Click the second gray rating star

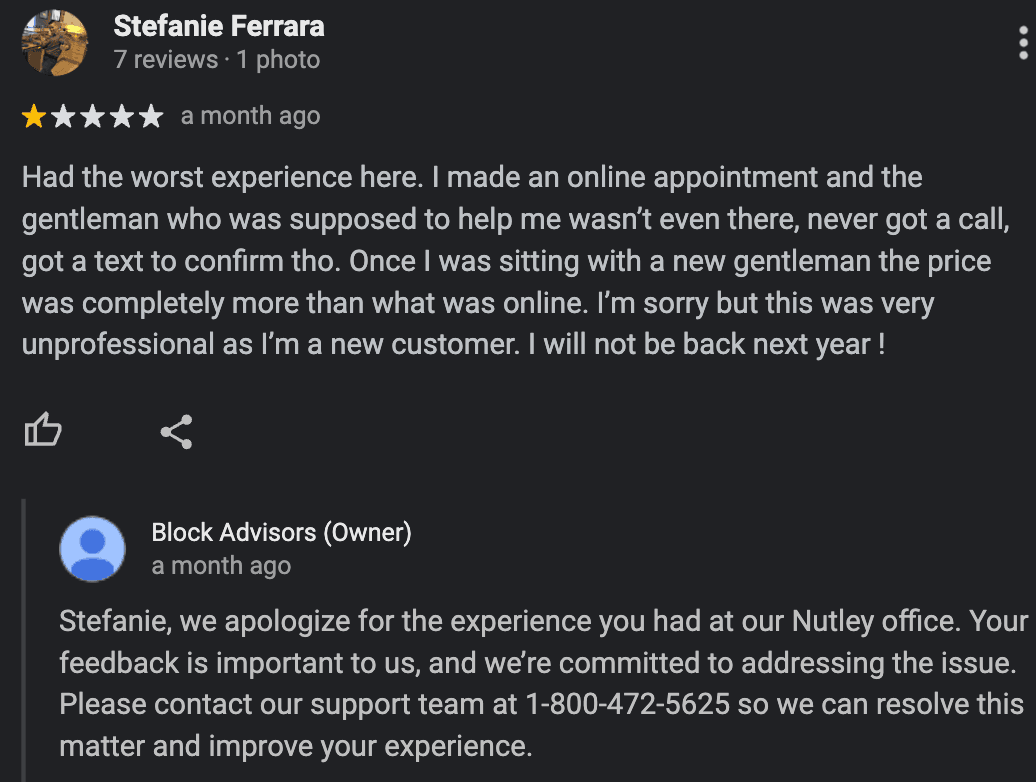tap(63, 117)
